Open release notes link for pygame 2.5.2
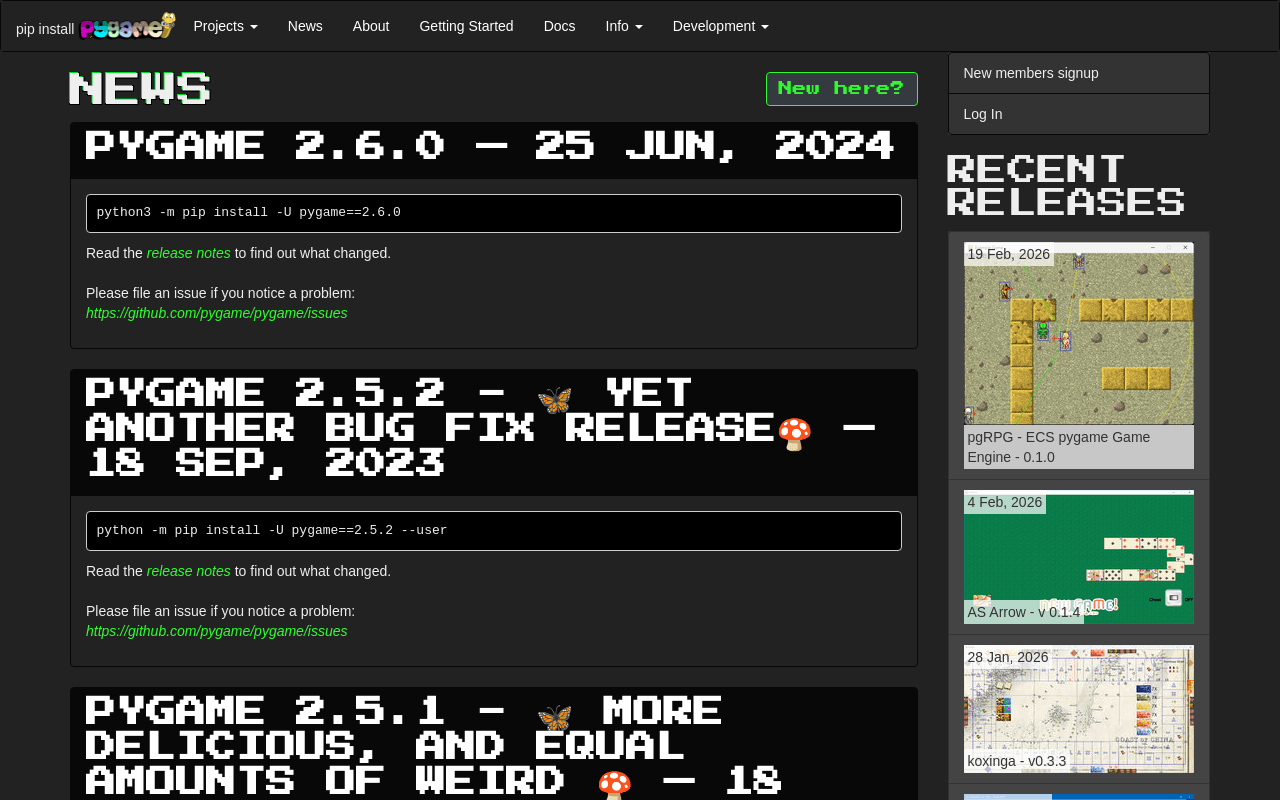Viewport: 1280px width, 800px height. (x=188, y=571)
